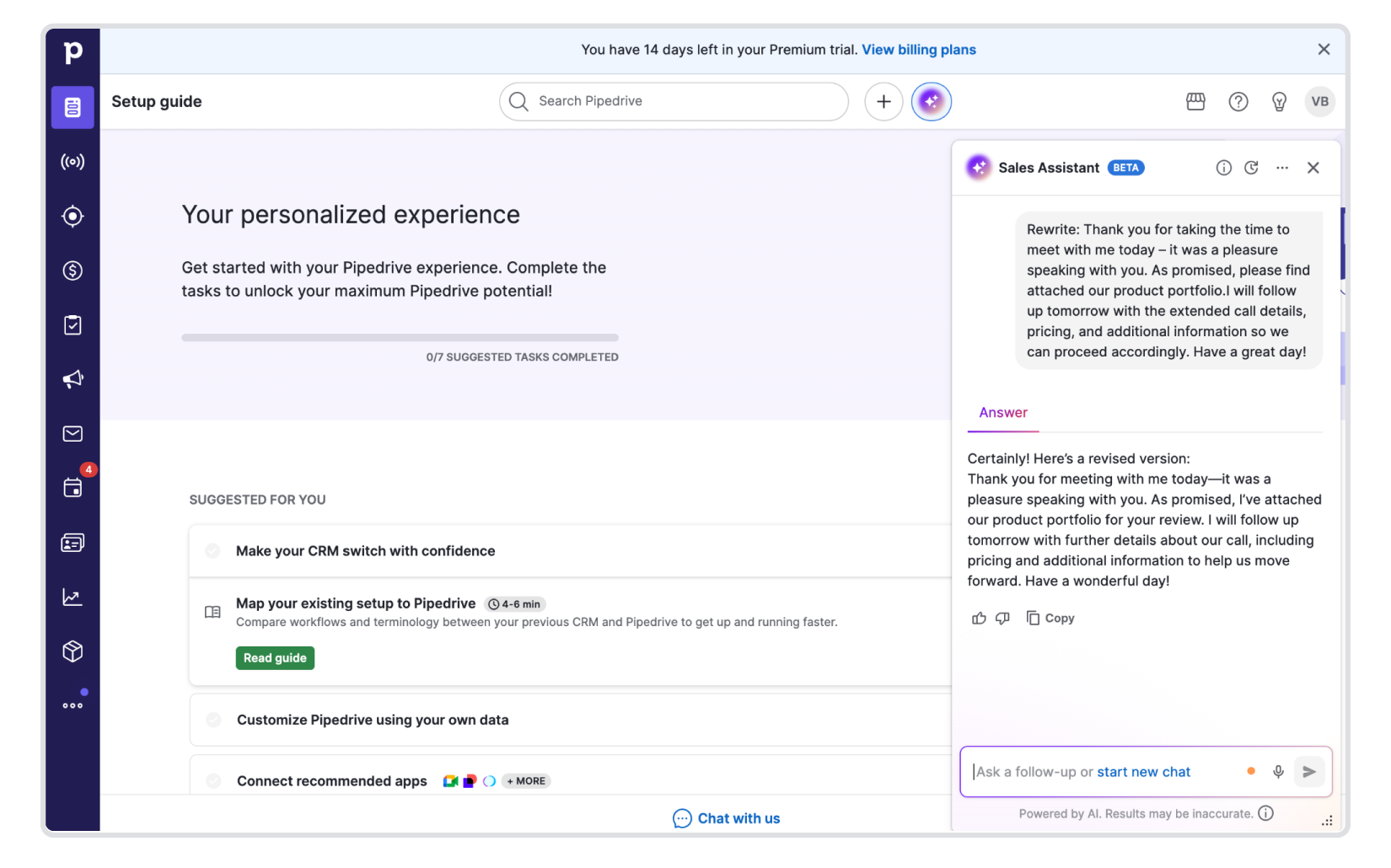Click the start new chat link
The height and width of the screenshot is (868, 1391).
pos(1143,772)
